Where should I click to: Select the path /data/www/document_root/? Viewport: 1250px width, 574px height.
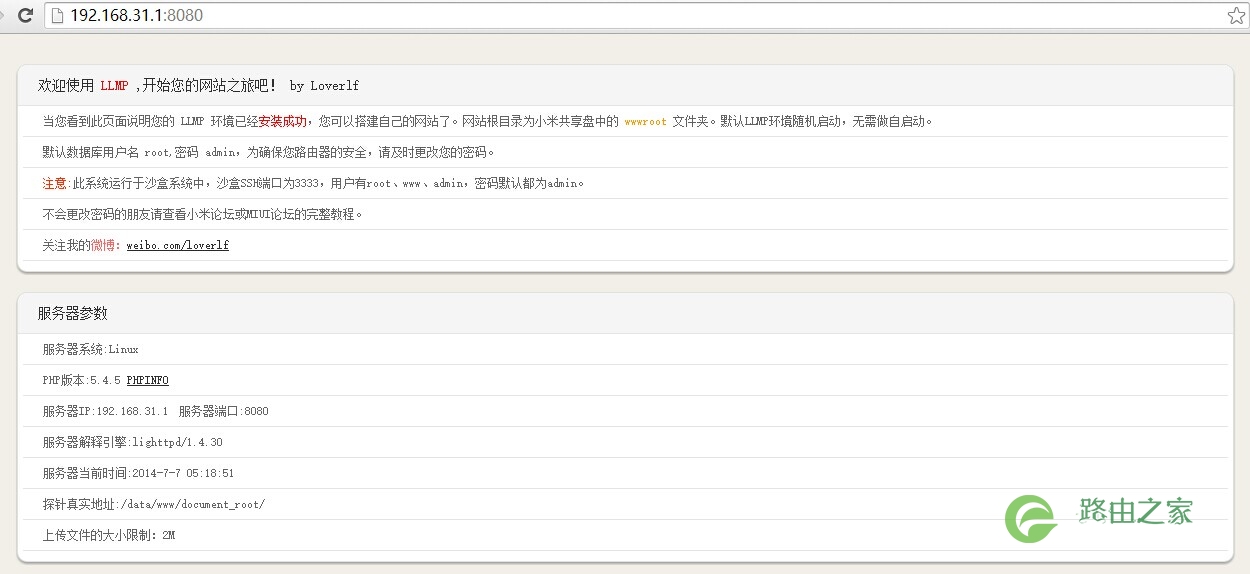tap(193, 505)
